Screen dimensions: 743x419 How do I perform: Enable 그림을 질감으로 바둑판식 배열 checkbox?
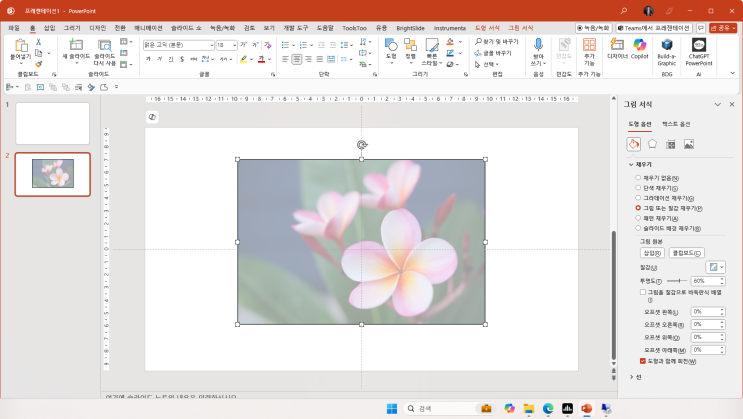[x=643, y=292]
